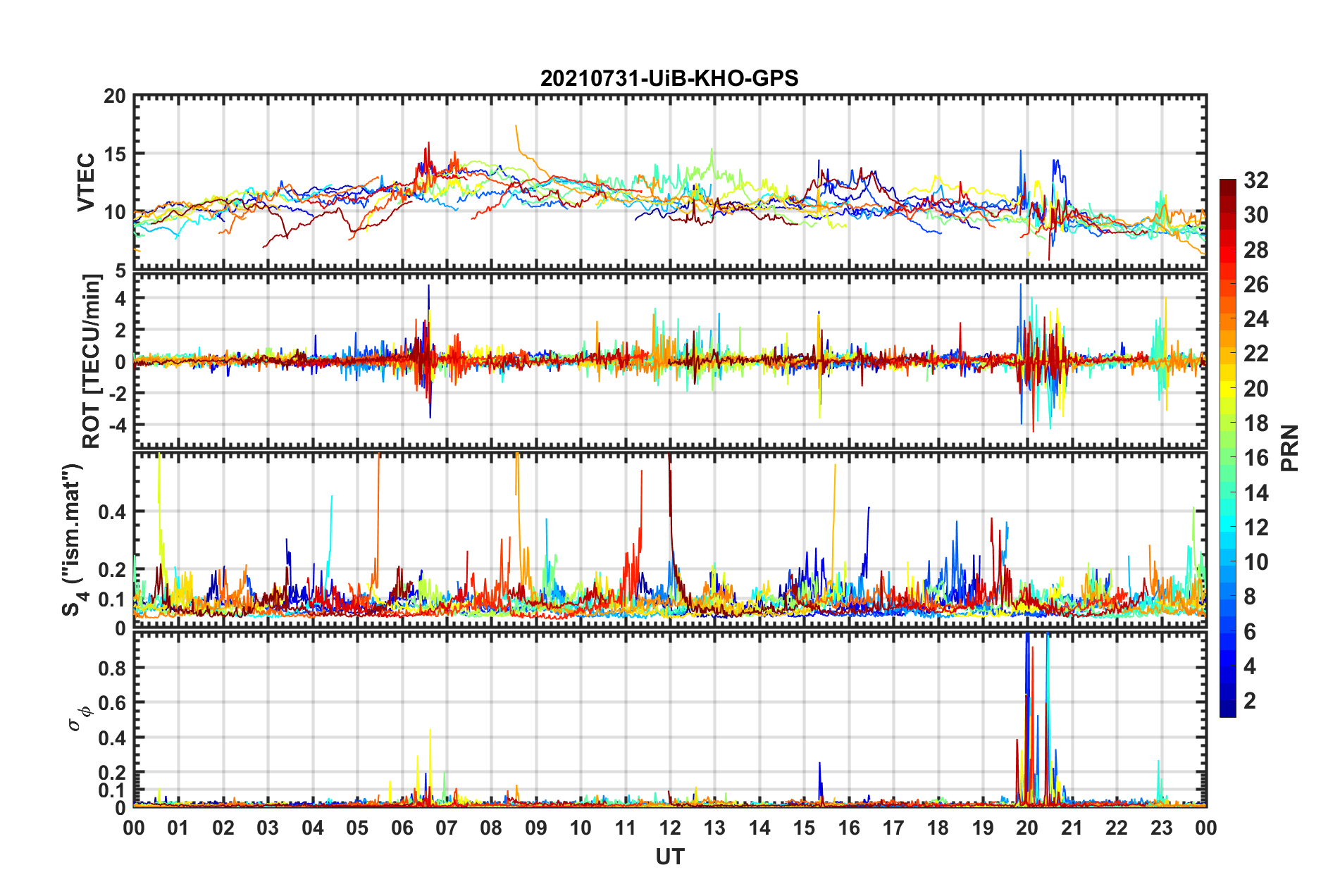Viewport: 1340px width, 896px height.
Task: Click colorbar tick label 22
Action: pos(1256,354)
